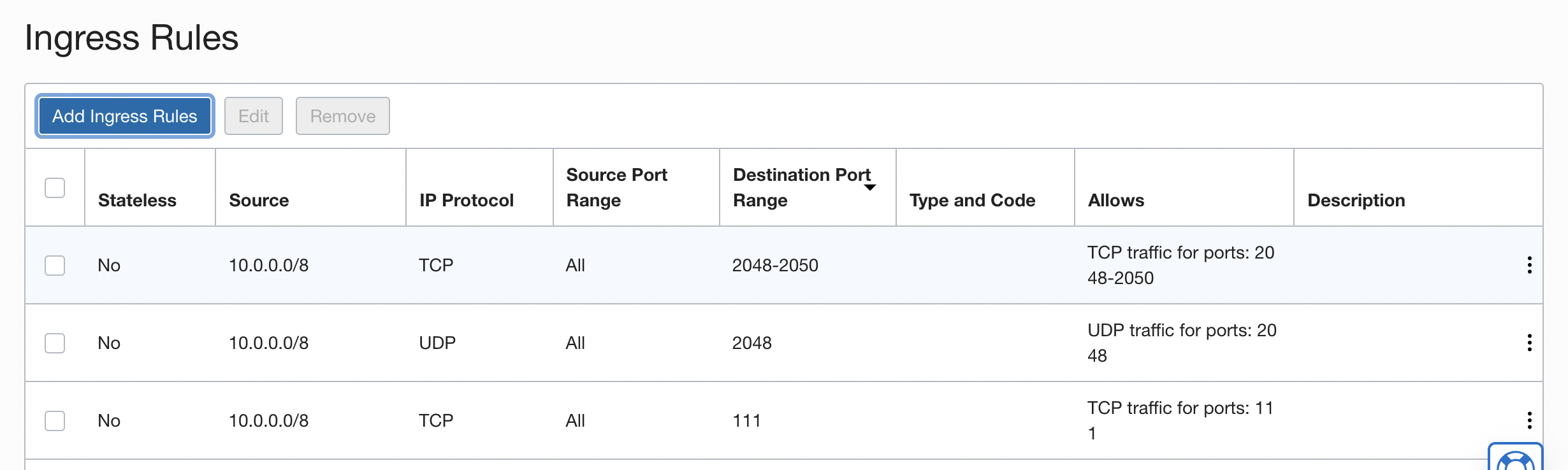Select the UDP 2048 rule checkbox
Image resolution: width=1568 pixels, height=470 pixels.
click(x=55, y=343)
